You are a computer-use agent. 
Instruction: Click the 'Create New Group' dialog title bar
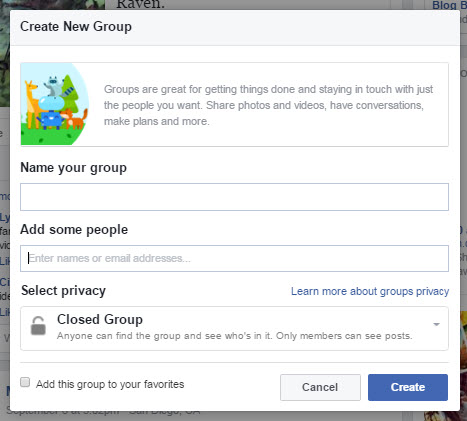(235, 27)
